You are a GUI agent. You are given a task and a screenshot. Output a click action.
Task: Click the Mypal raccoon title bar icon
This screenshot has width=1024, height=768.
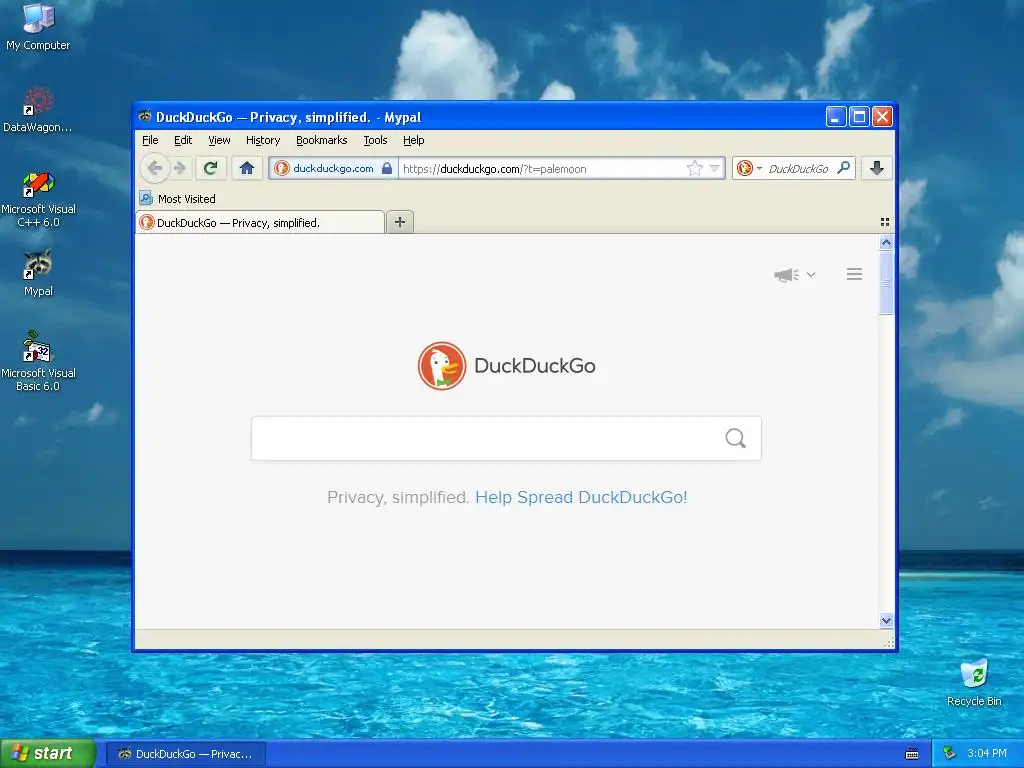point(145,117)
